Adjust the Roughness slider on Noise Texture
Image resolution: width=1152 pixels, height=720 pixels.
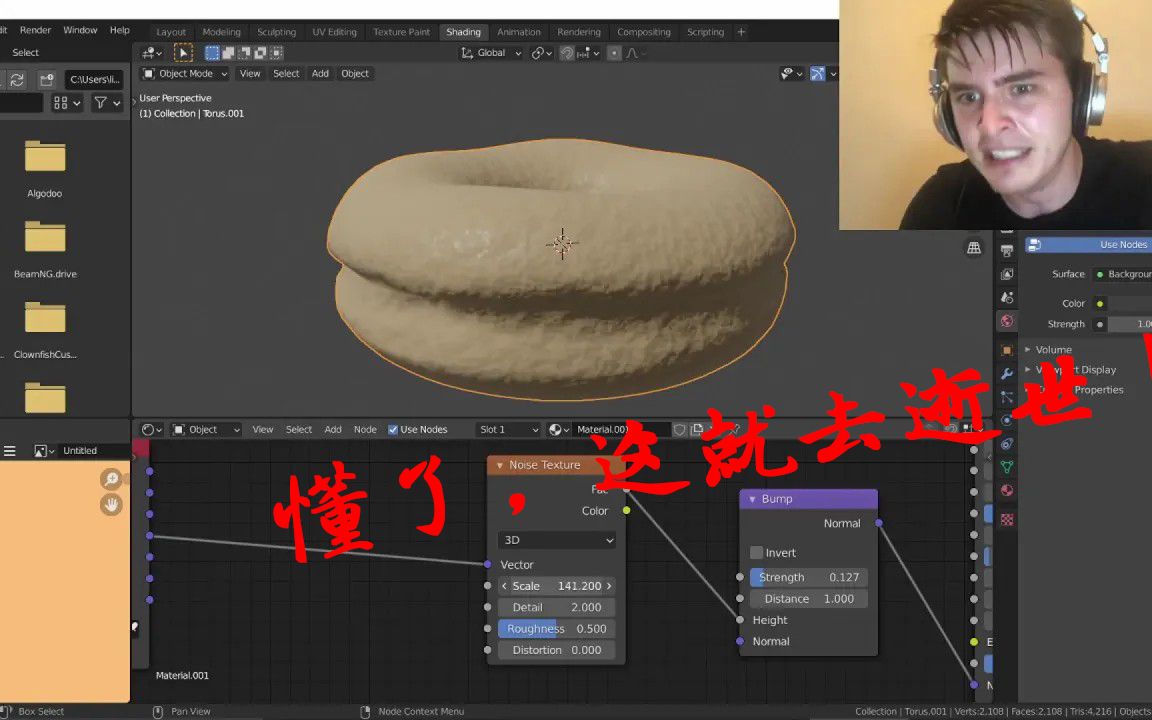[556, 628]
